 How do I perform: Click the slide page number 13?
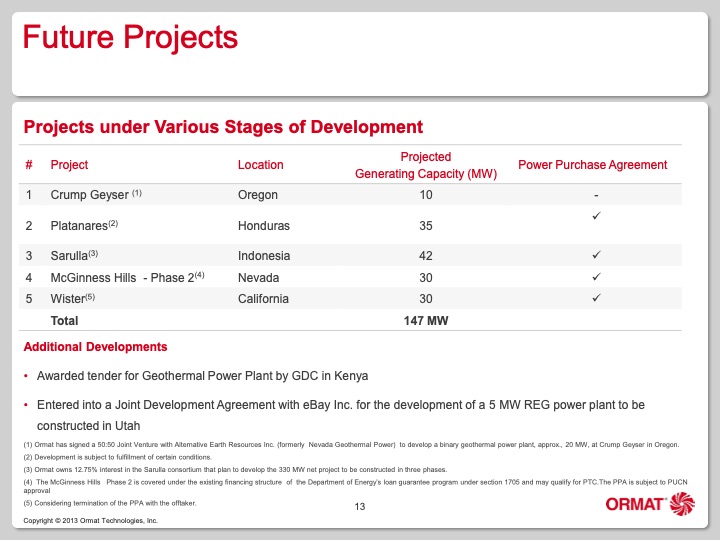coord(361,508)
